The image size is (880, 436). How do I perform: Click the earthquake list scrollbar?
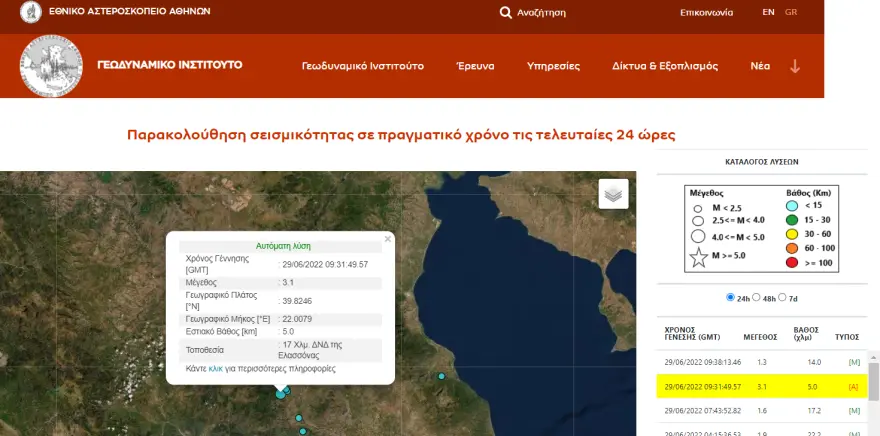coord(873,380)
